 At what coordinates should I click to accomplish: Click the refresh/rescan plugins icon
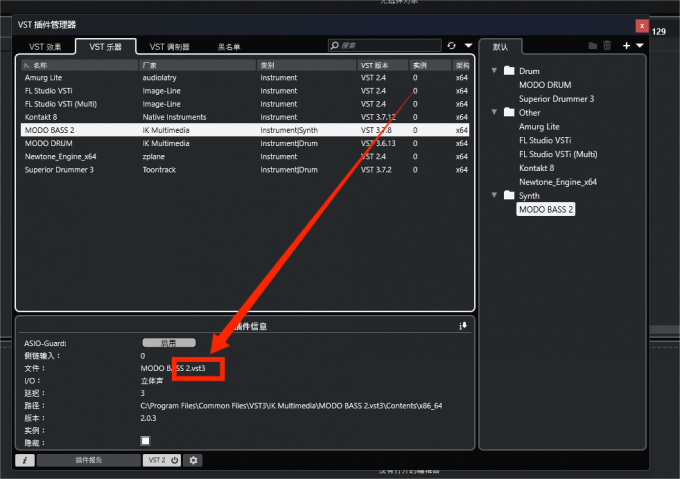[x=451, y=46]
